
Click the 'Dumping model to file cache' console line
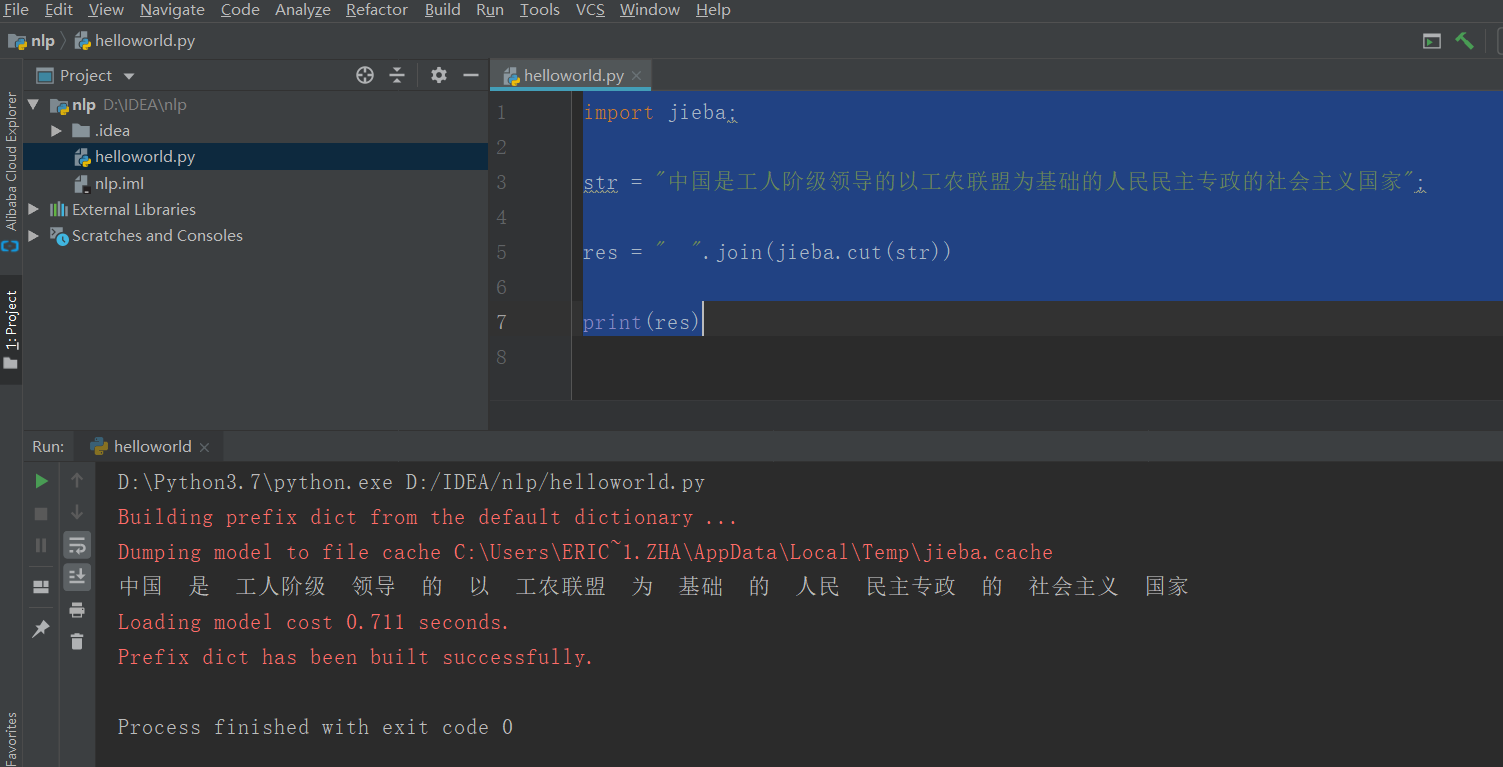tap(586, 552)
